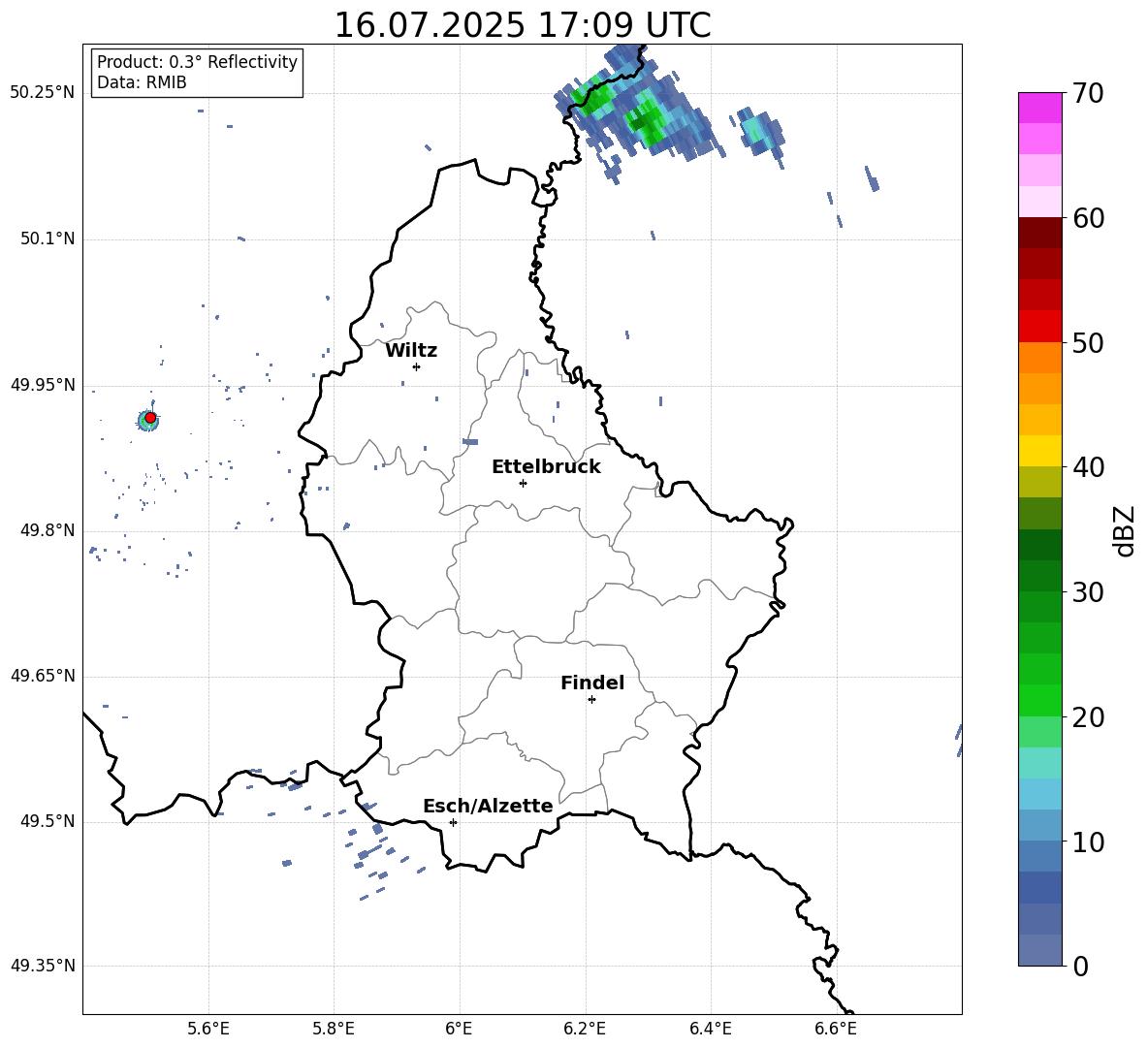
Task: Click the red radar location marker dot
Action: tap(150, 417)
